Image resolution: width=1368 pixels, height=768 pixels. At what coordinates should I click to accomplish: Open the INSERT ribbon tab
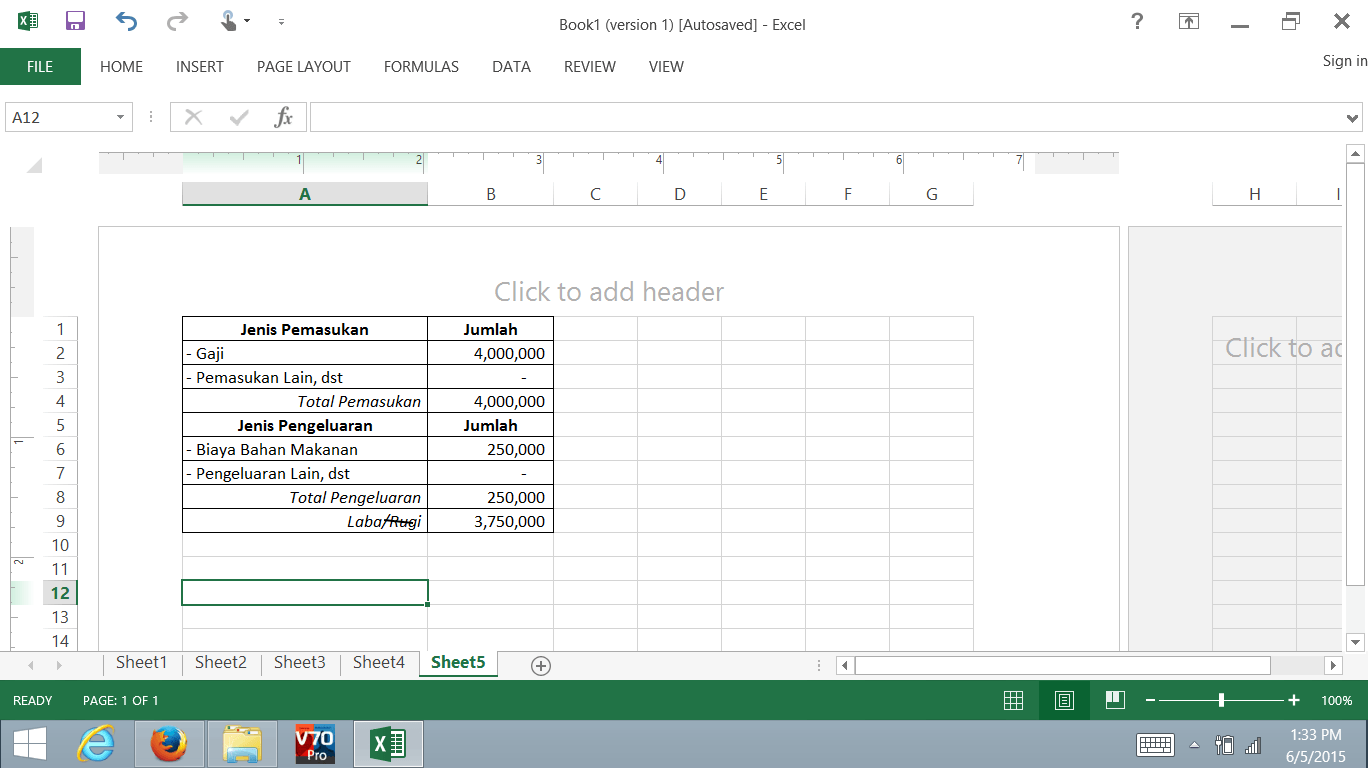pos(200,67)
